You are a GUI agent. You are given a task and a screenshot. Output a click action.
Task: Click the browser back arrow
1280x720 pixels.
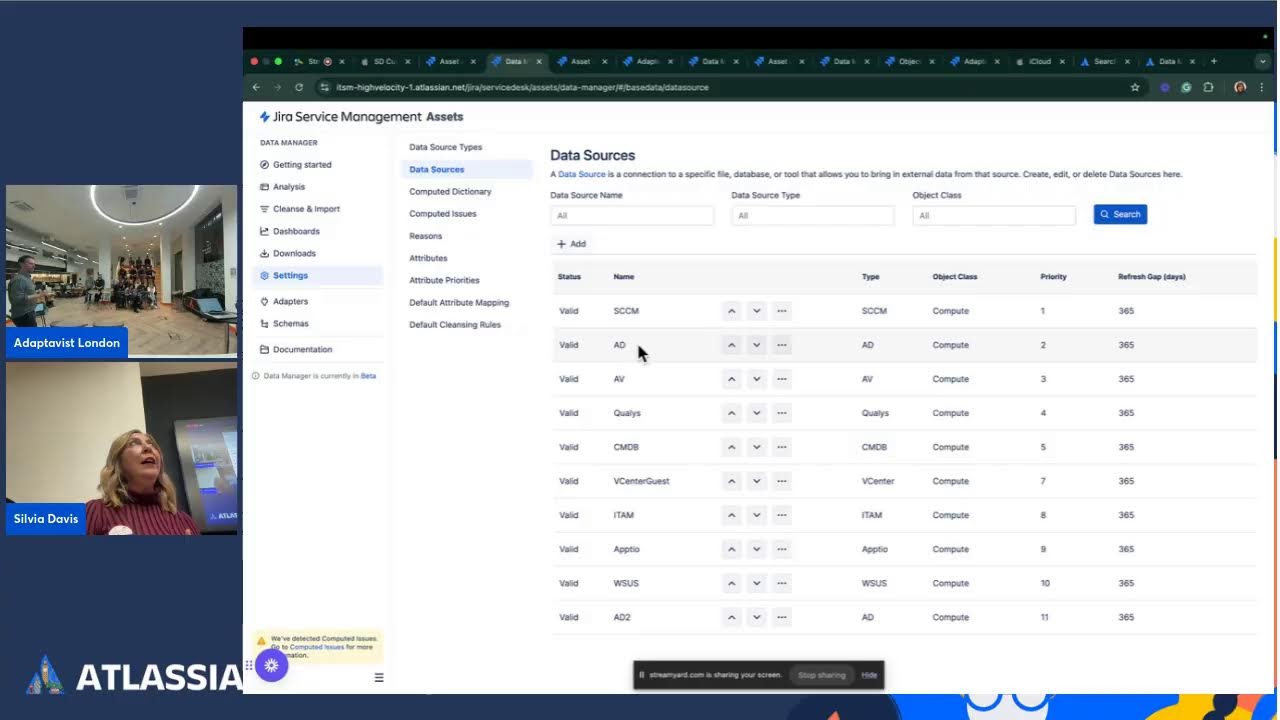pos(256,87)
